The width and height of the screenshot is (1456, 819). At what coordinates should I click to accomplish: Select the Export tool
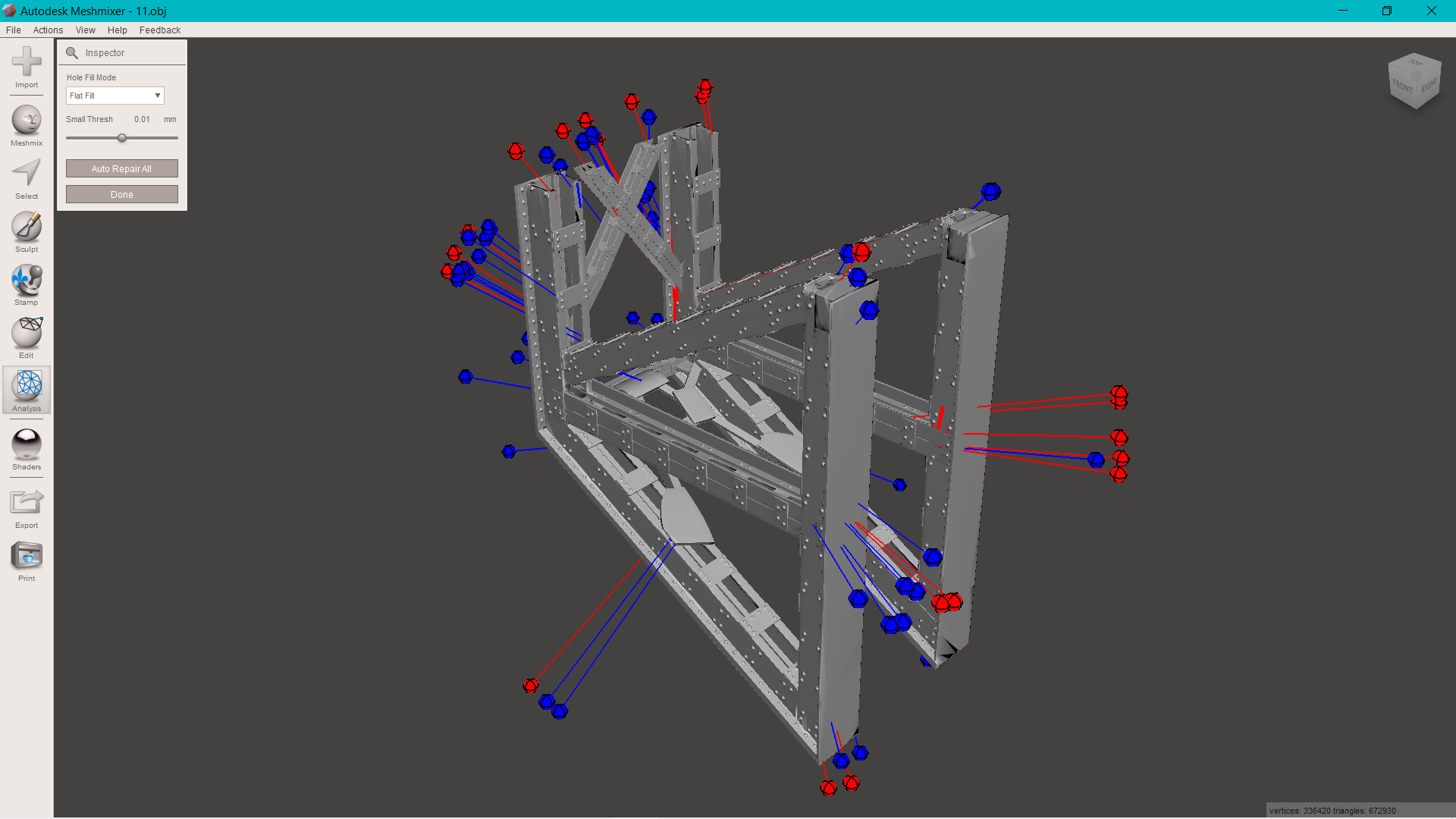(26, 503)
